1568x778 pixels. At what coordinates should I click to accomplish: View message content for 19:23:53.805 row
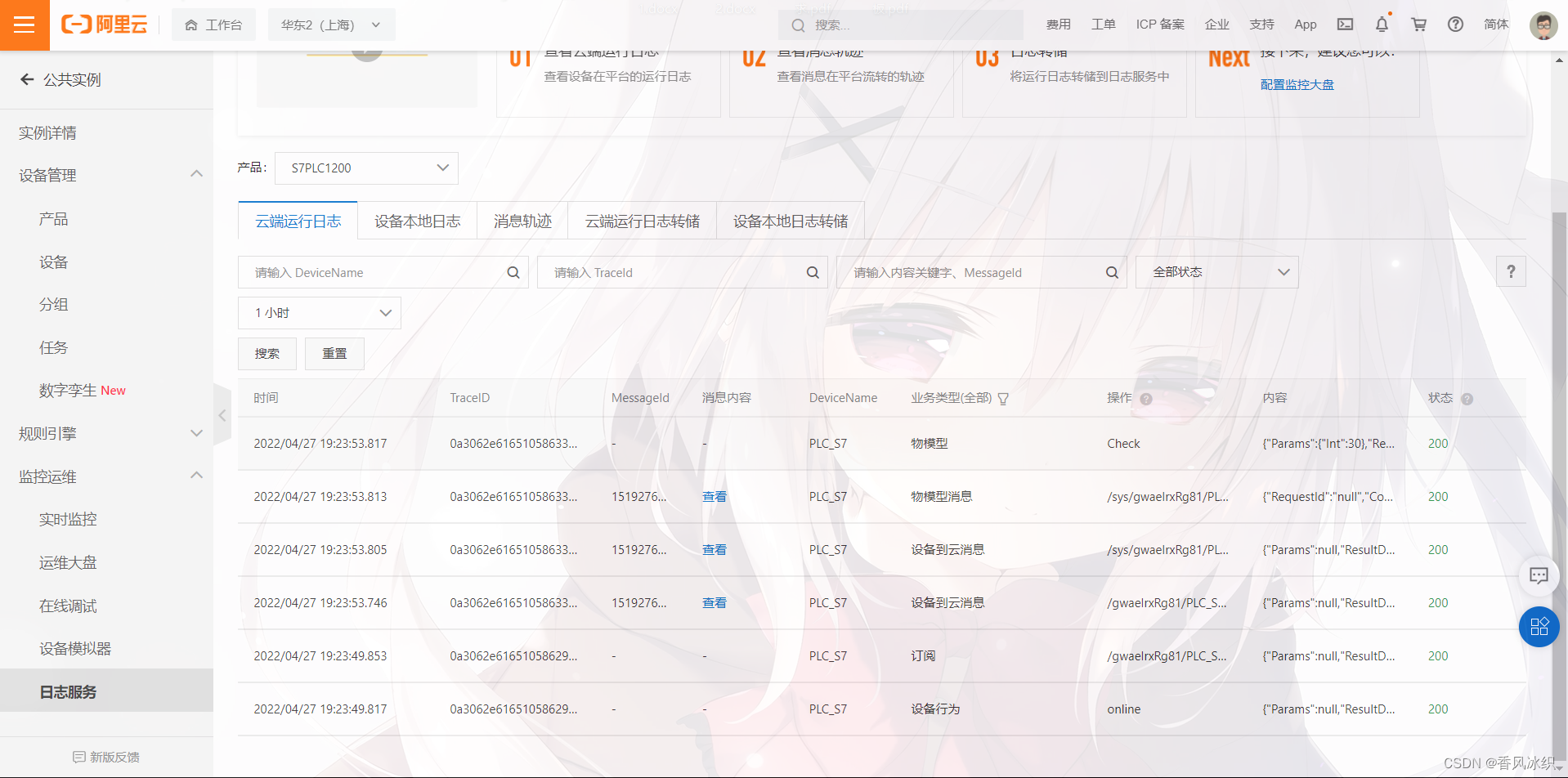point(714,549)
